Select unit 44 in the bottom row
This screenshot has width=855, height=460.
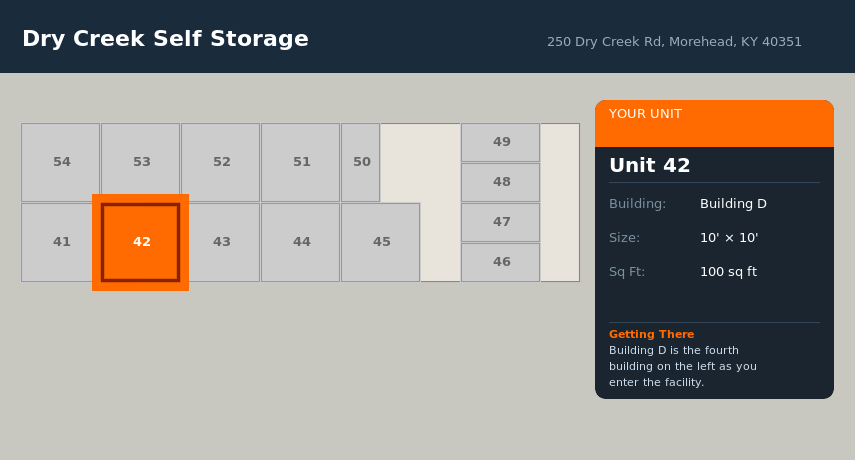301,242
